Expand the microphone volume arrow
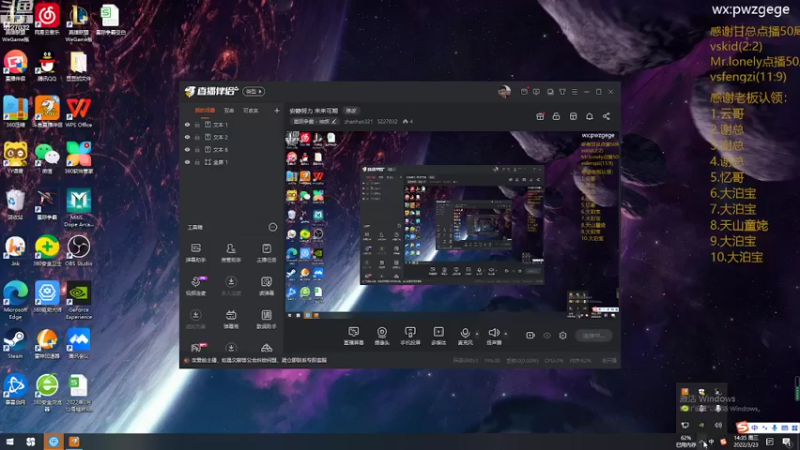 [477, 334]
